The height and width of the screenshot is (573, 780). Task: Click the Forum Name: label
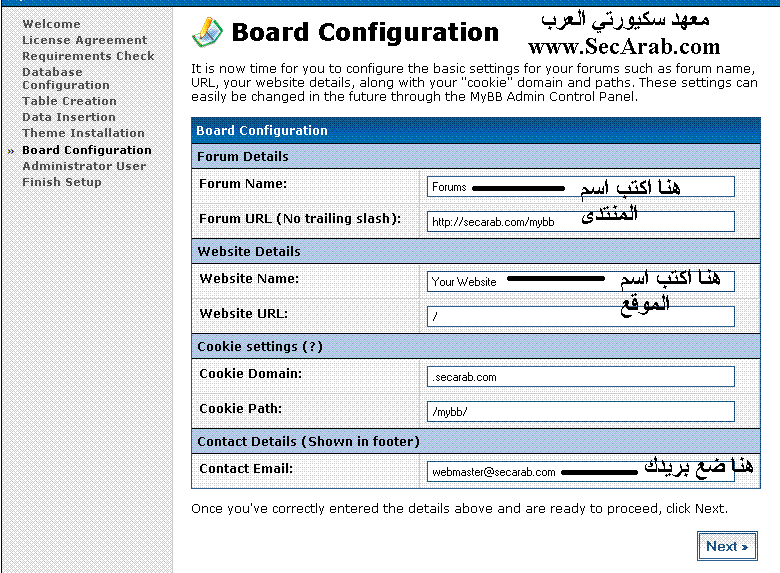coord(243,184)
